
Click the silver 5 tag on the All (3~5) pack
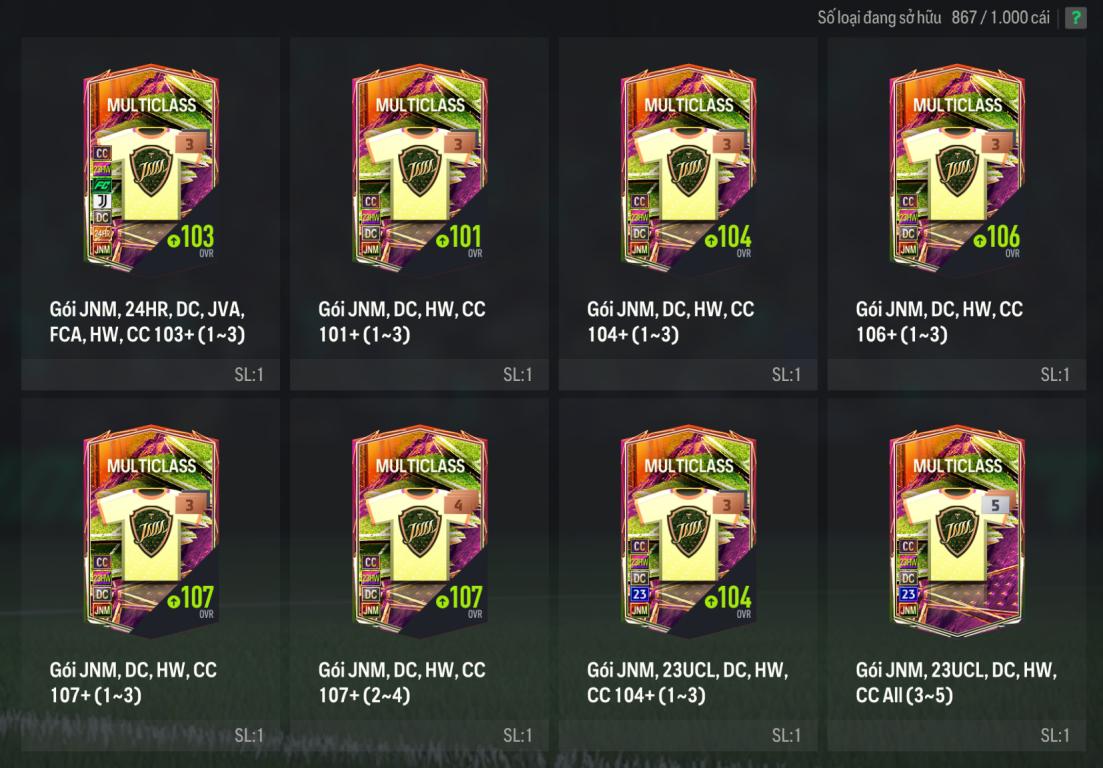[995, 505]
